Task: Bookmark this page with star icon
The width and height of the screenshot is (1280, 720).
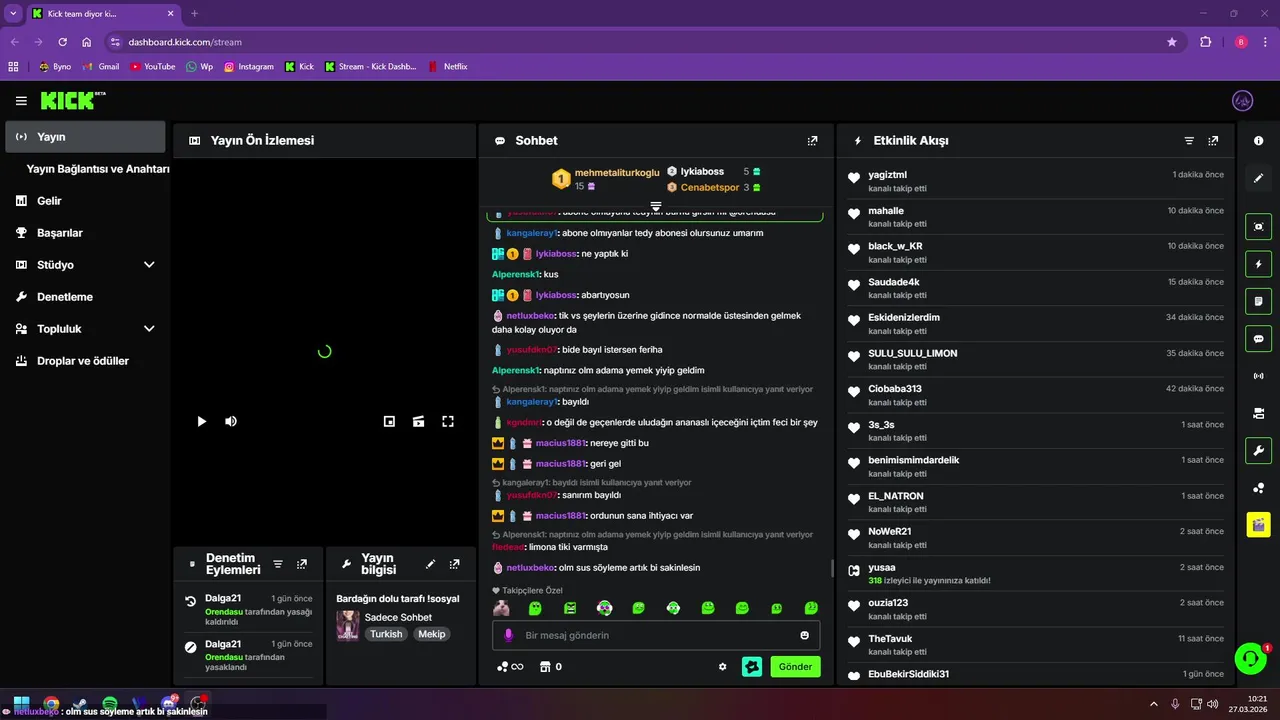Action: pos(1172,42)
